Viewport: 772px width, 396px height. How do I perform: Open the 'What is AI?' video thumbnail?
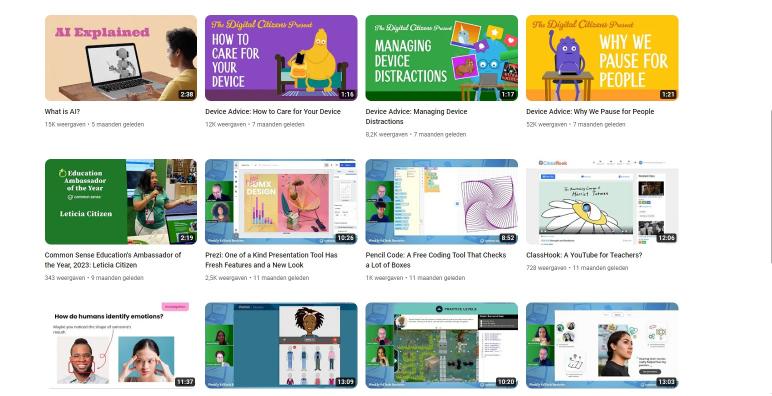[121, 58]
